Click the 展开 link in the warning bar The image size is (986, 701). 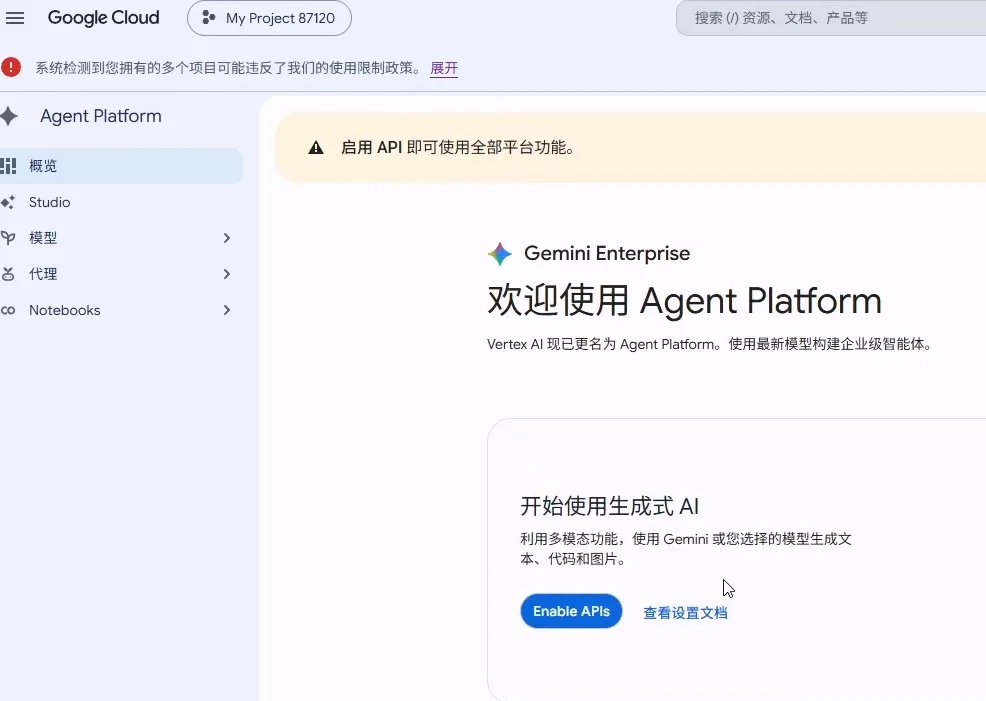tap(444, 68)
